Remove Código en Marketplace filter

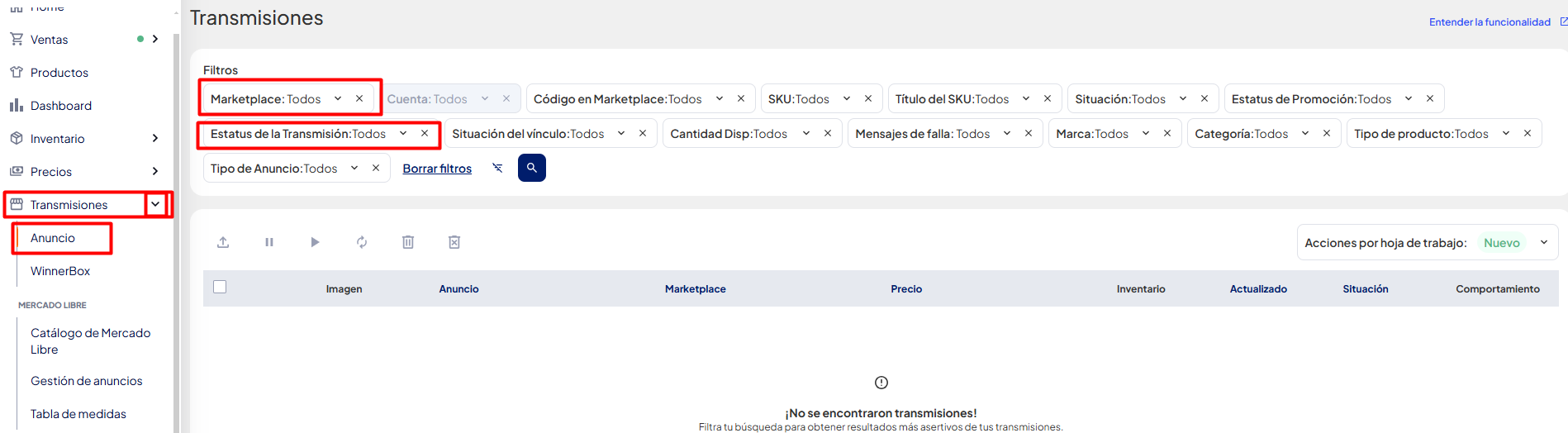pos(741,98)
